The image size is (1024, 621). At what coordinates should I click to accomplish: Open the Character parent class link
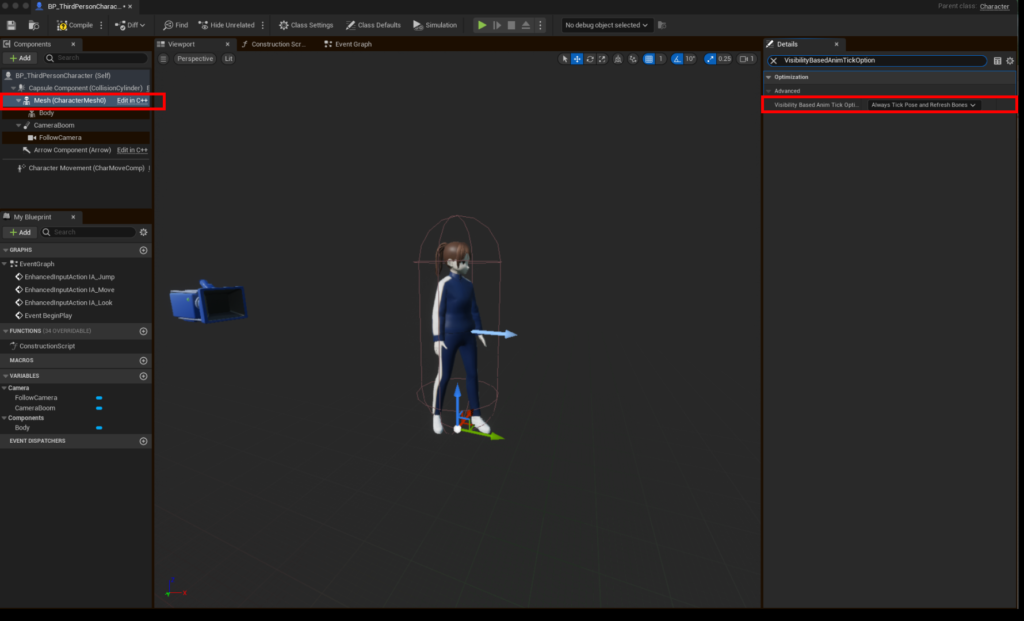994,6
